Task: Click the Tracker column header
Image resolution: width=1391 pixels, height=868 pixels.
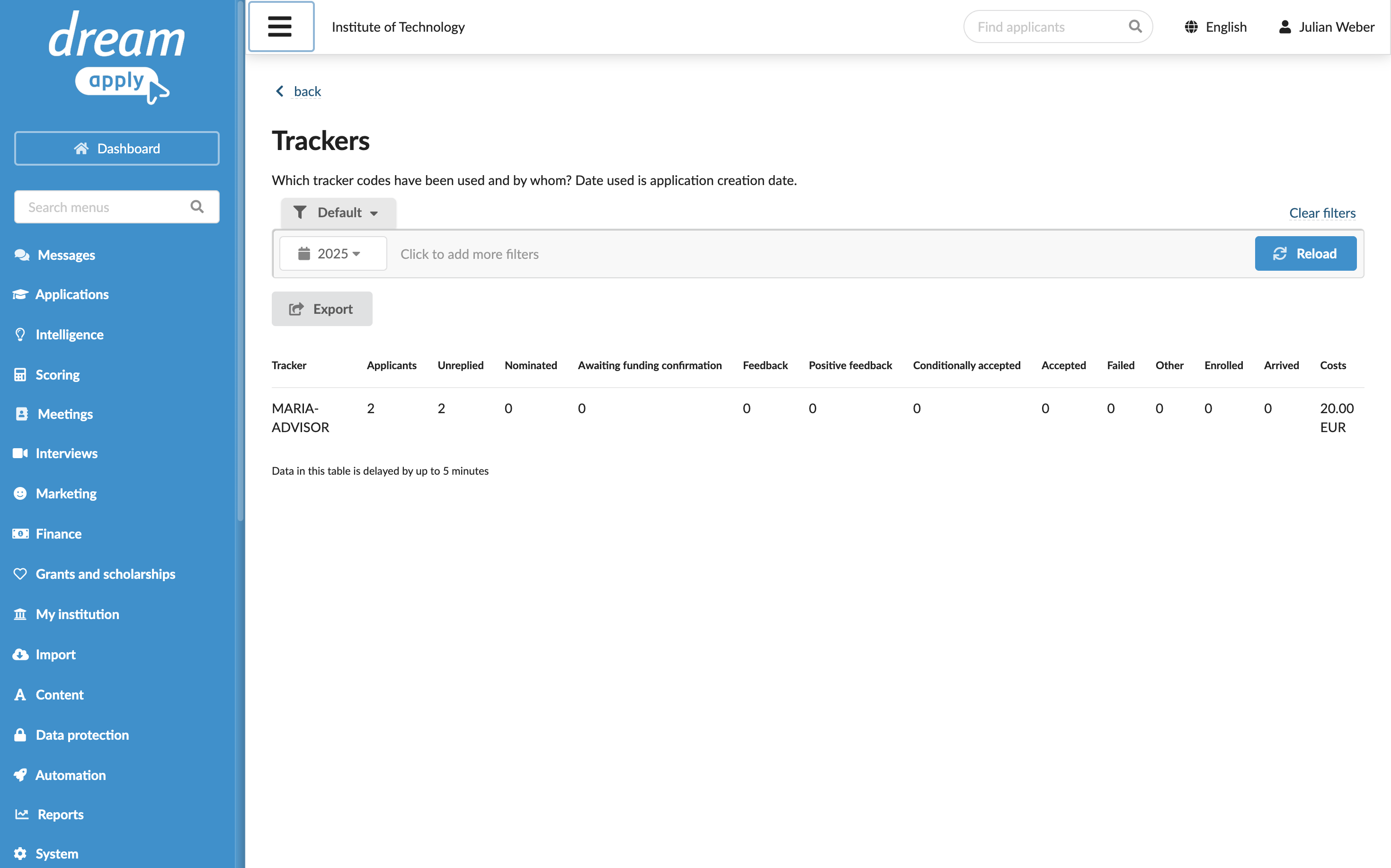Action: click(289, 365)
